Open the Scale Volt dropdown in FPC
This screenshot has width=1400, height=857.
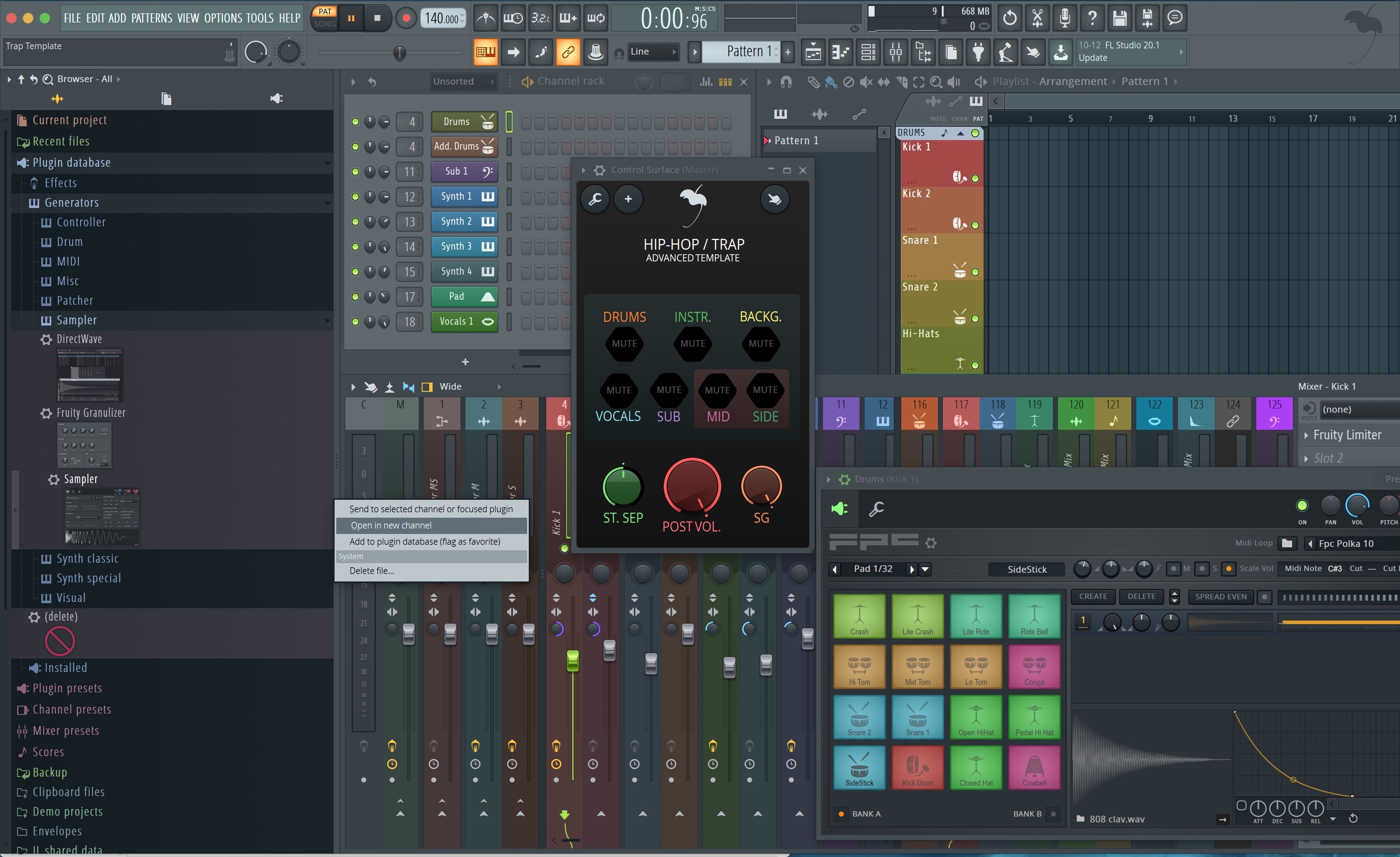point(1258,568)
